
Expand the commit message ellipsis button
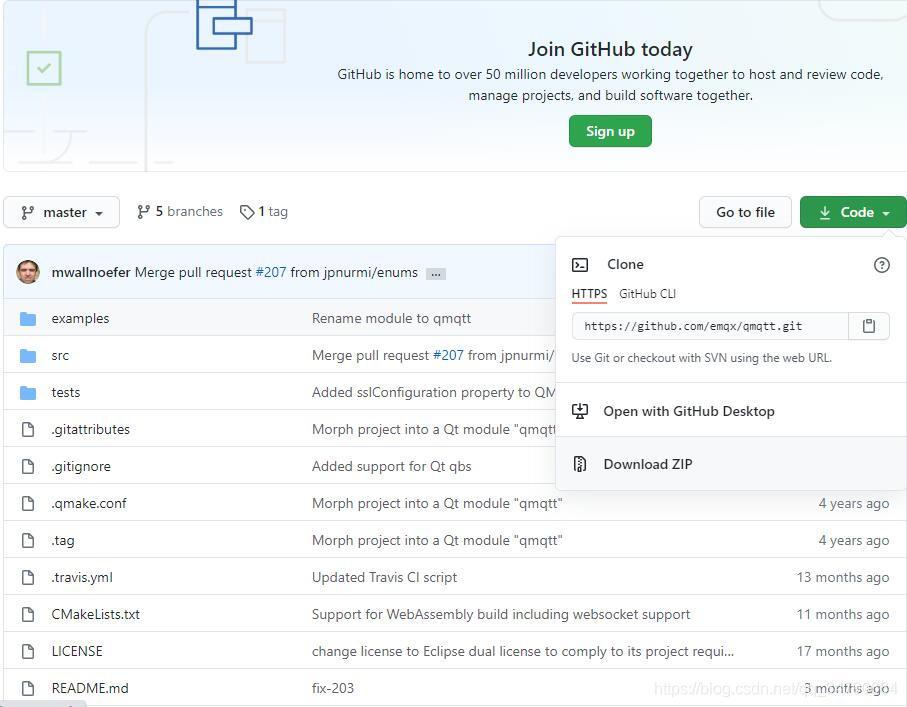[436, 274]
